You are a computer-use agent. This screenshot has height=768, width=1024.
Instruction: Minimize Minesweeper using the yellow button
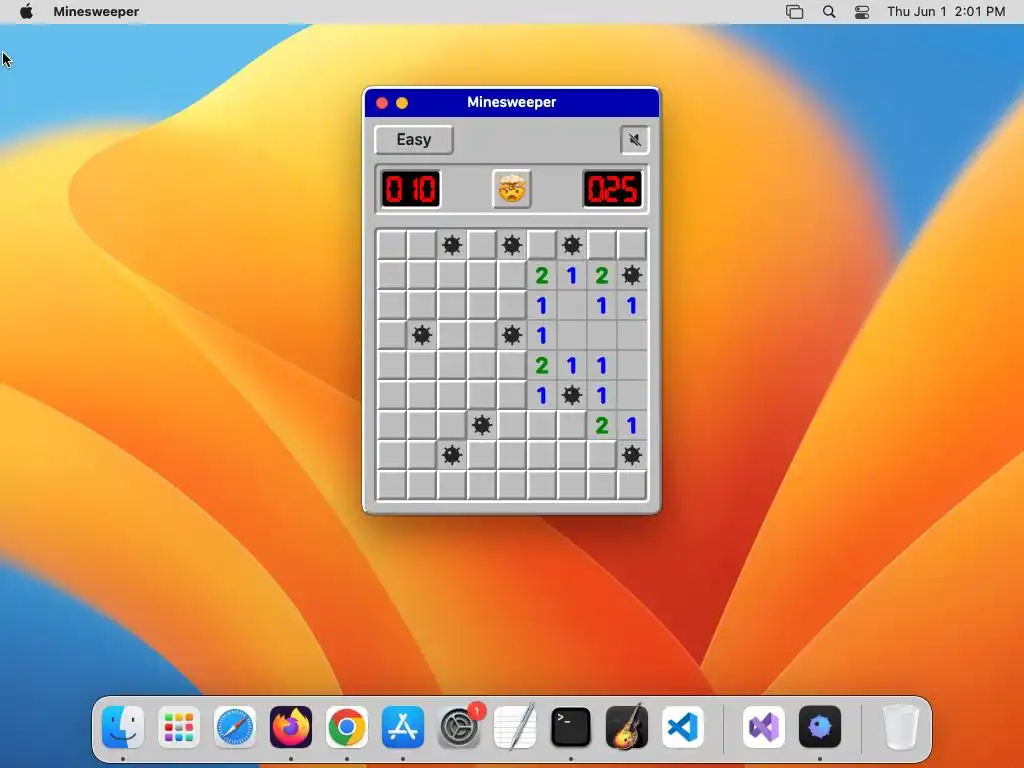tap(402, 103)
